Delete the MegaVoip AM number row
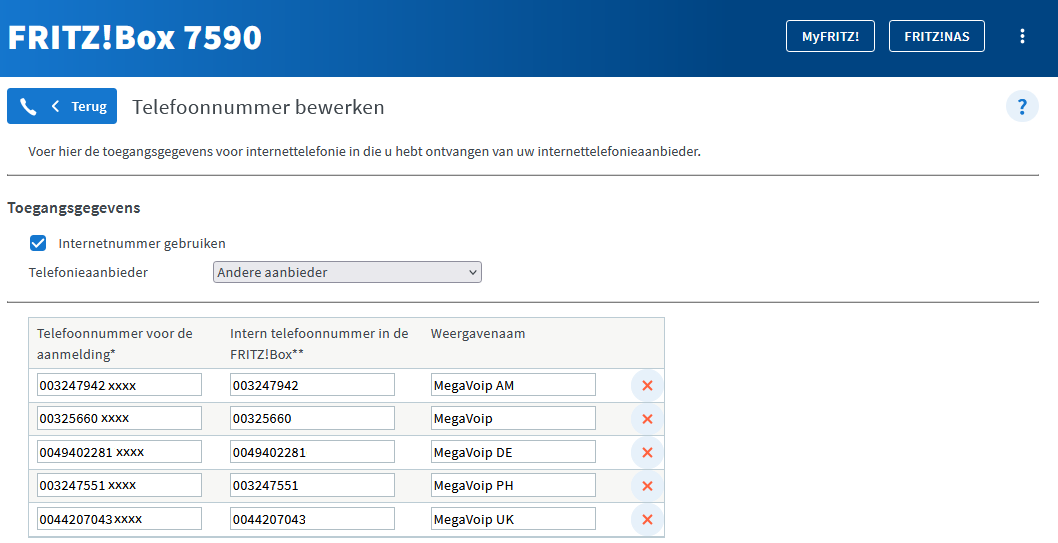 tap(647, 385)
